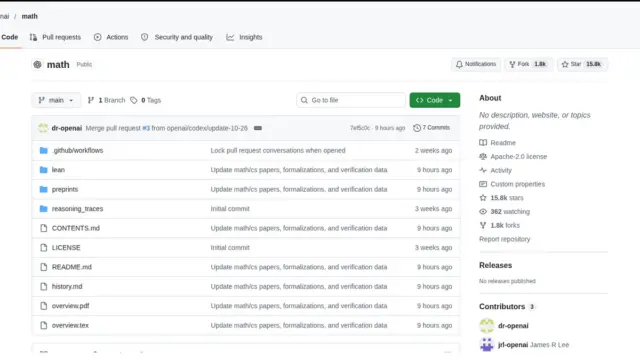
Task: Click the tag icon beside 0 Tags
Action: (133, 100)
